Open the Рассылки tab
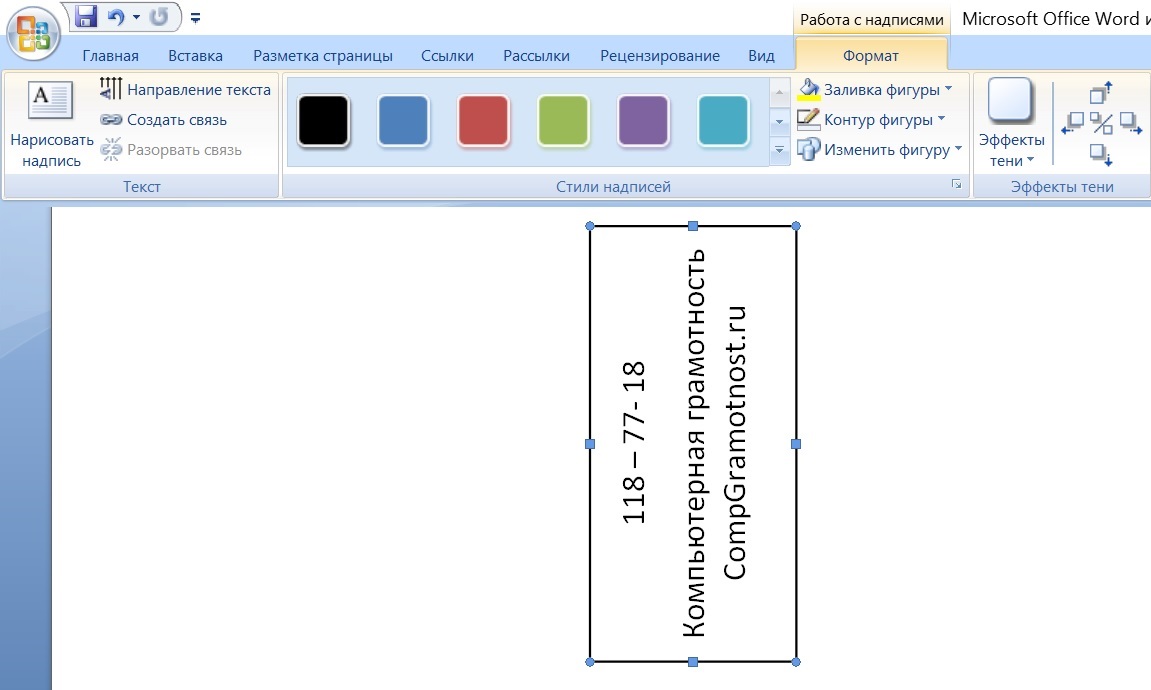The image size is (1151, 690). (x=537, y=56)
